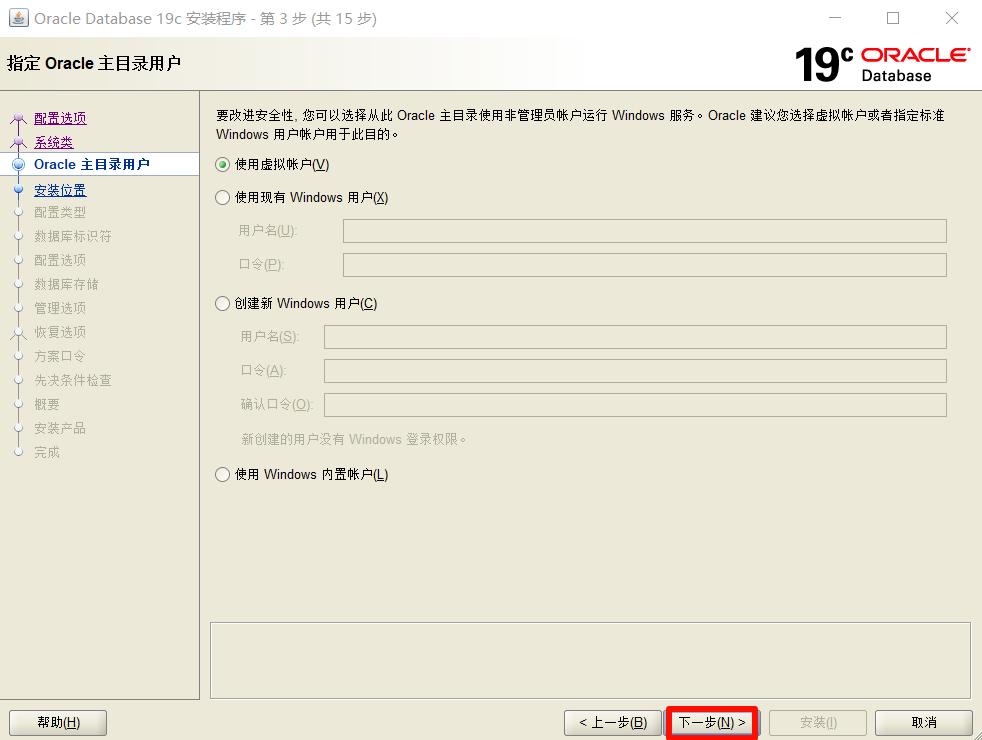Screen dimensions: 982x740
Task: Choose 使用现有 Windows 用户(X) option
Action: click(x=222, y=198)
